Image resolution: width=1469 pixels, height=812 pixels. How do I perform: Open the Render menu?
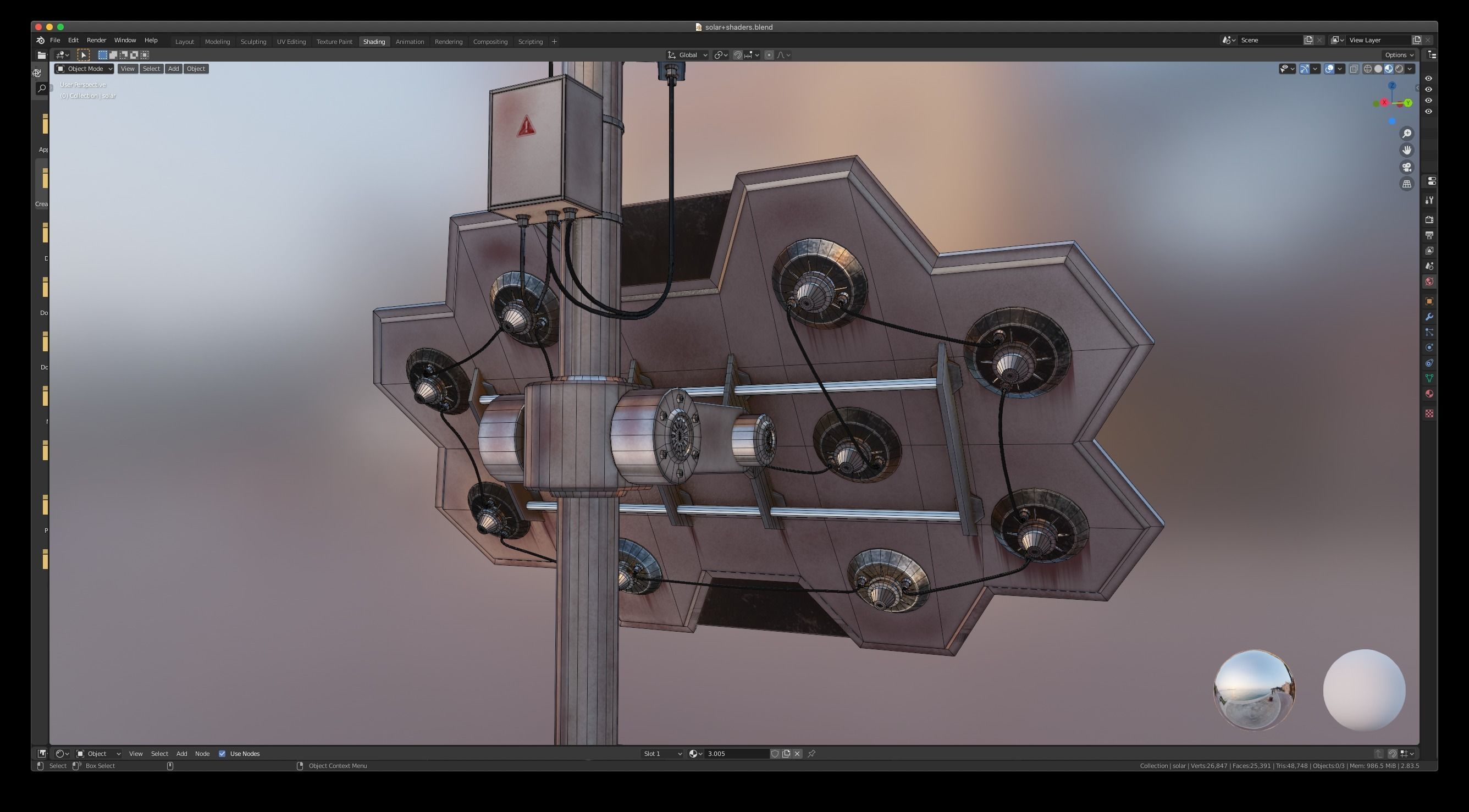96,41
